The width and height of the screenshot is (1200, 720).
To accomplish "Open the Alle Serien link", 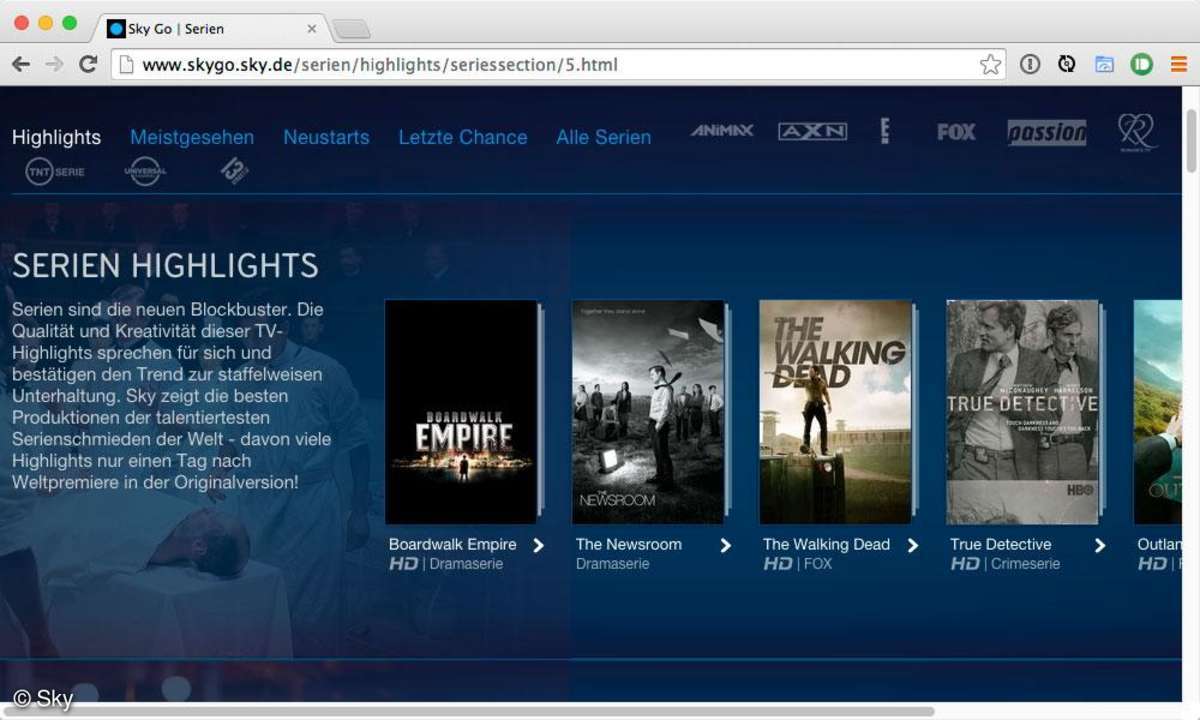I will (603, 137).
